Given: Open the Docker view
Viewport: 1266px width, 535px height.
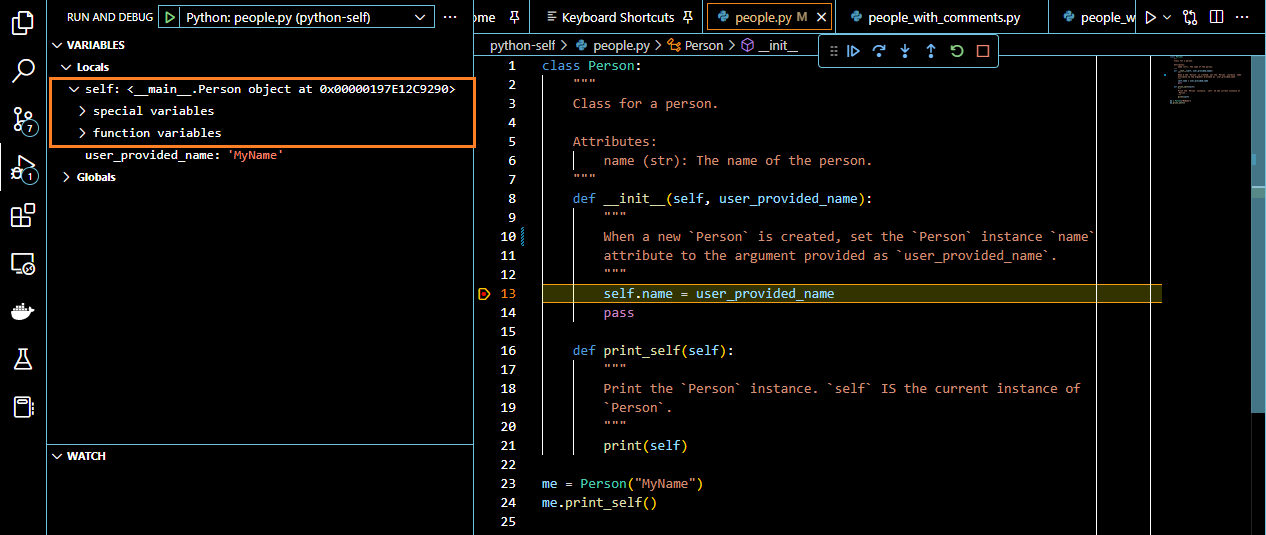Looking at the screenshot, I should coord(23,312).
